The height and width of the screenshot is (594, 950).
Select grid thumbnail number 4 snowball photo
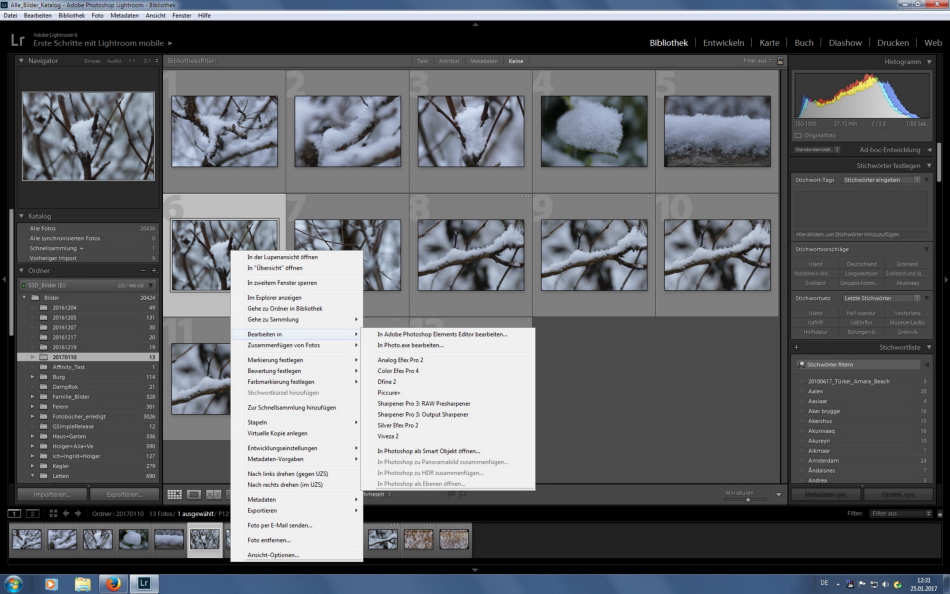click(x=594, y=131)
